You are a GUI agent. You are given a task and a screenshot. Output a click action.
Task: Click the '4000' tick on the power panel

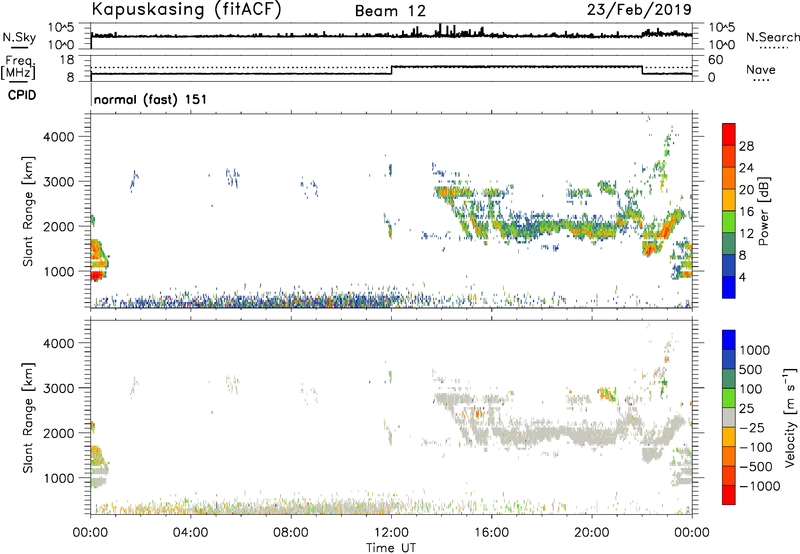tap(58, 137)
